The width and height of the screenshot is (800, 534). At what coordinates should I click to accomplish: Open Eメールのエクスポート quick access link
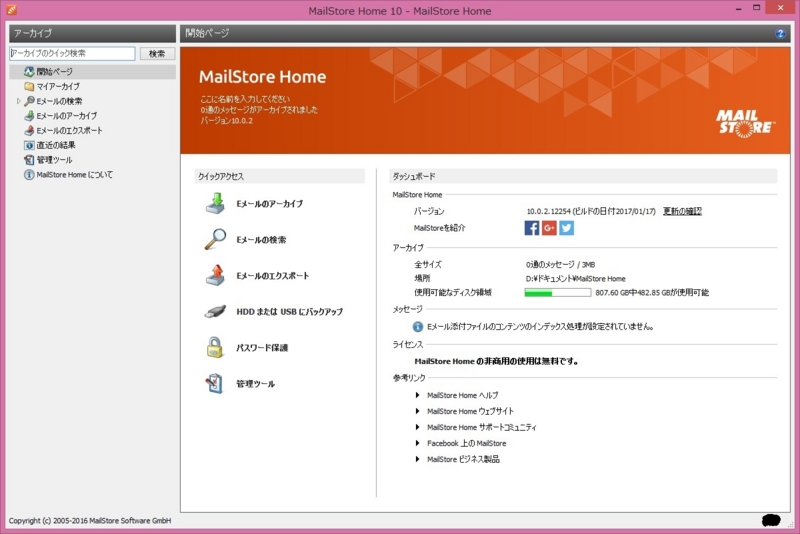click(272, 276)
